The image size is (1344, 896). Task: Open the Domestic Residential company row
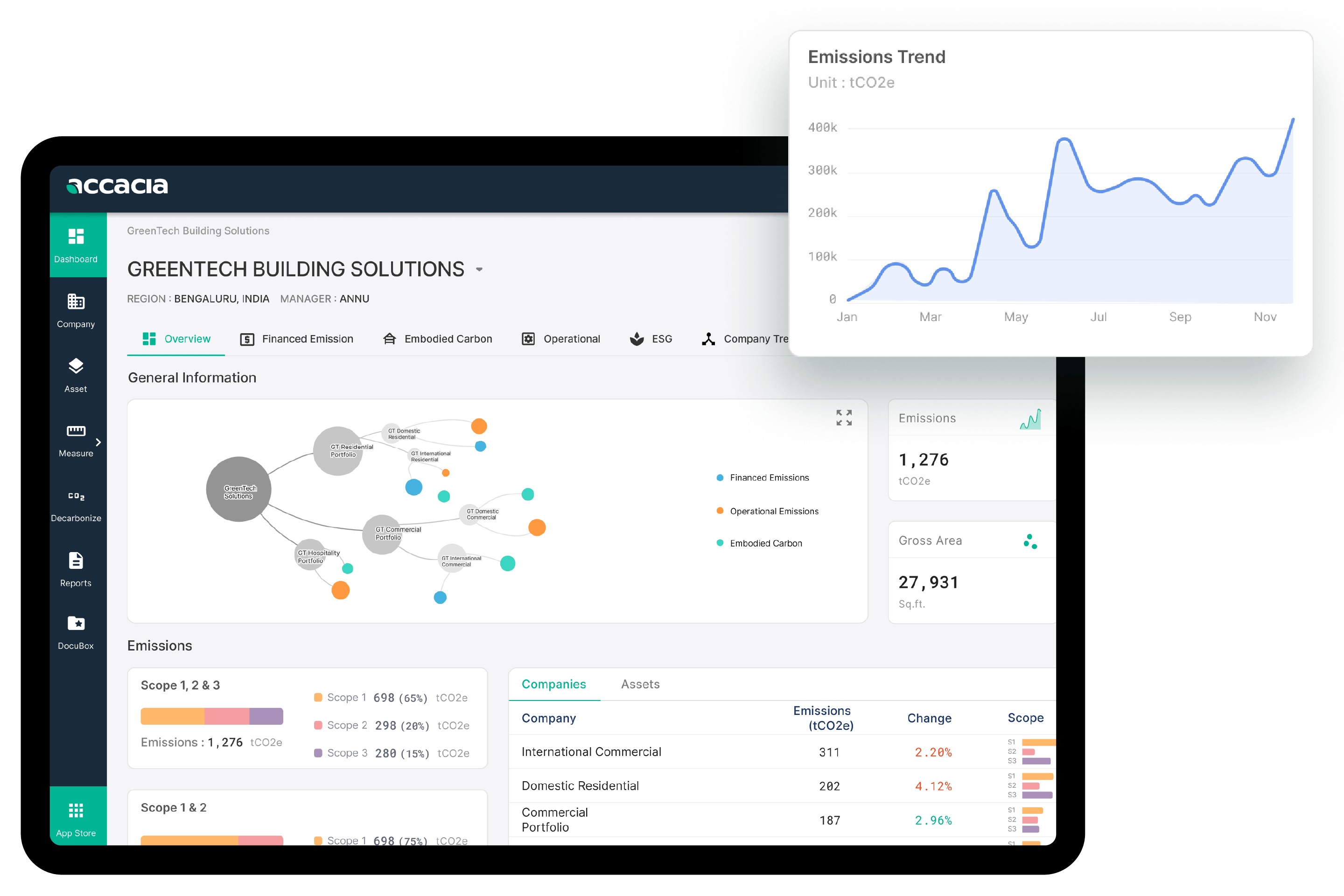click(782, 786)
